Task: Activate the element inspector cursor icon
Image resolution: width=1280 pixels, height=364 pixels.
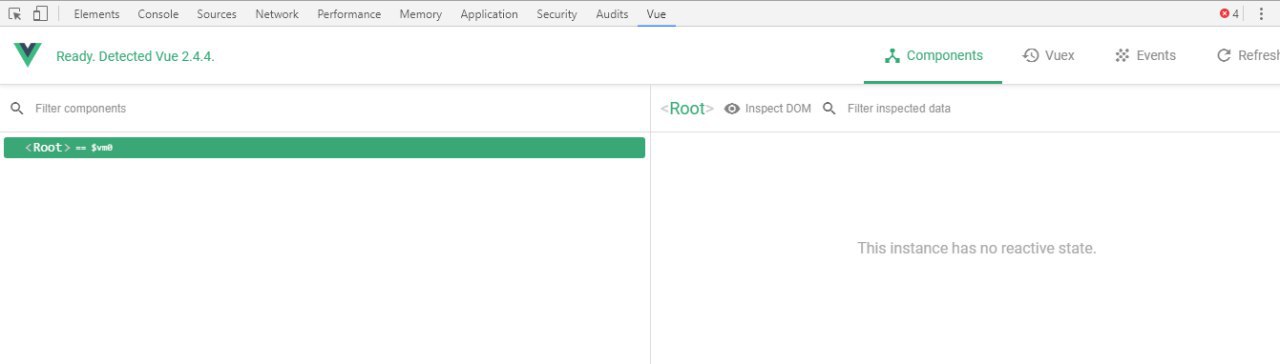Action: pos(15,14)
